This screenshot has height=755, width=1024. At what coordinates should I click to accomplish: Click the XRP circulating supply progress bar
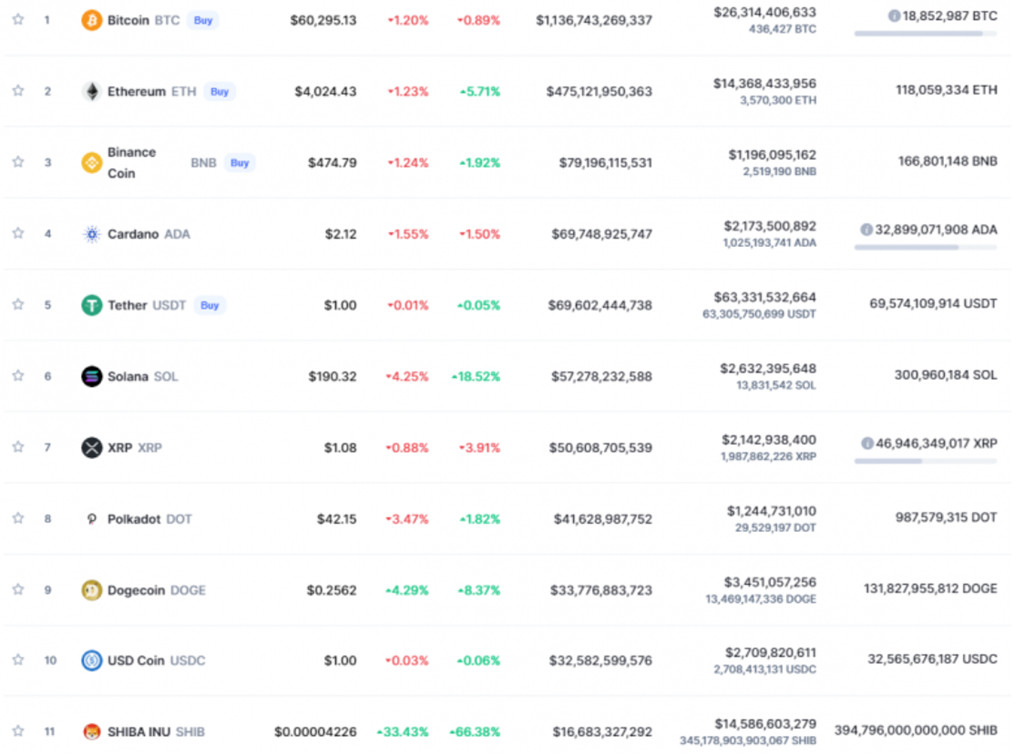tap(925, 461)
